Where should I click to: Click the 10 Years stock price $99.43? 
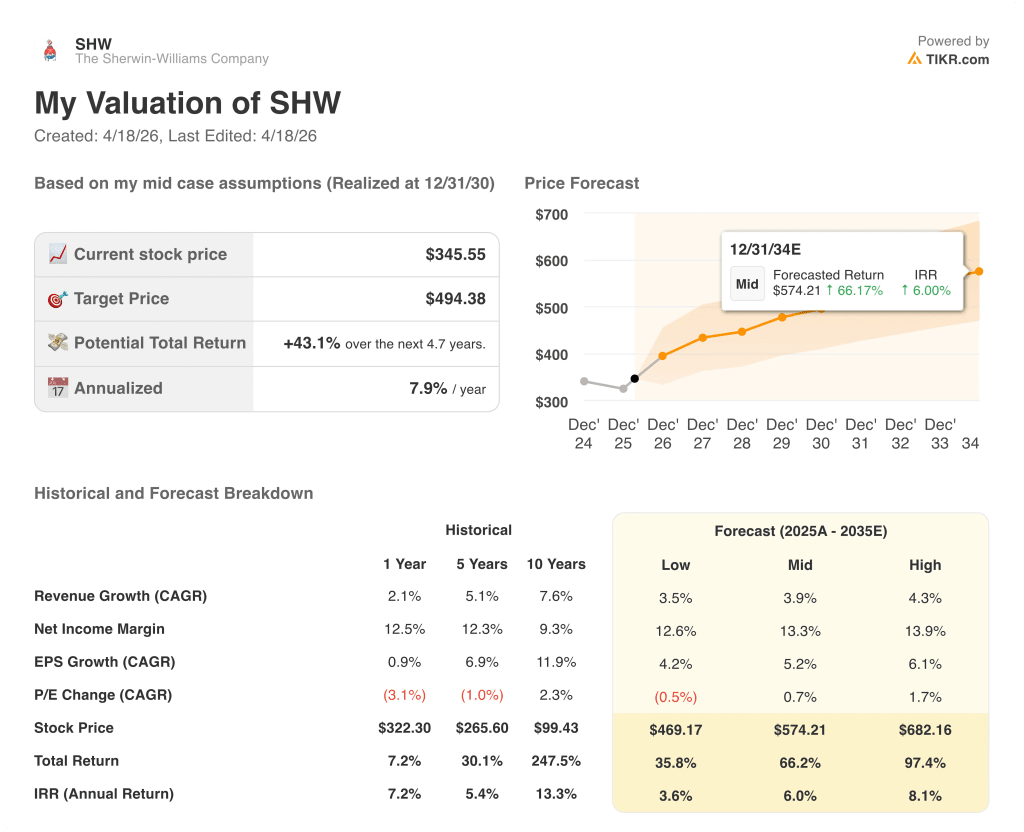[556, 728]
